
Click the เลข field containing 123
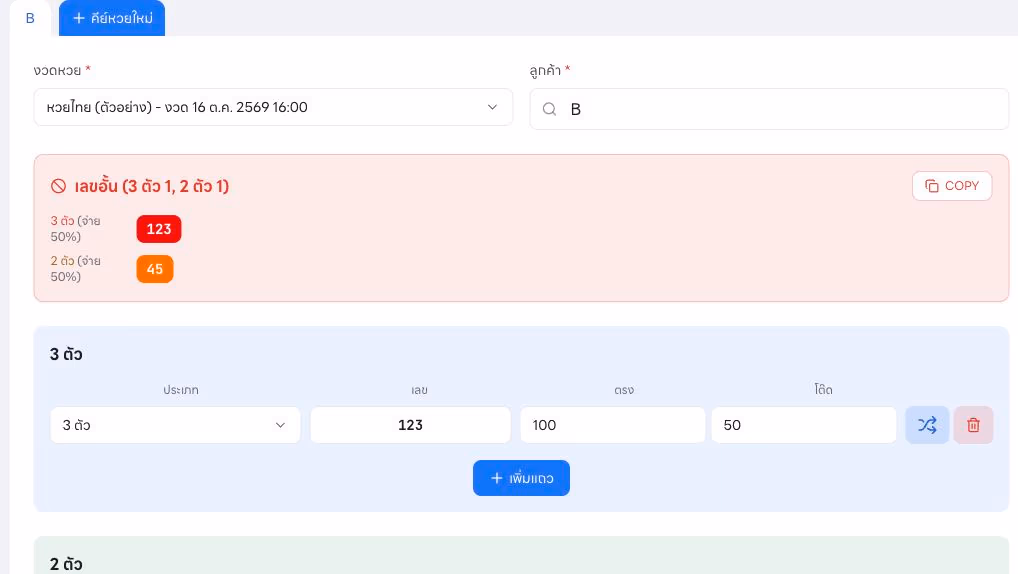(410, 425)
